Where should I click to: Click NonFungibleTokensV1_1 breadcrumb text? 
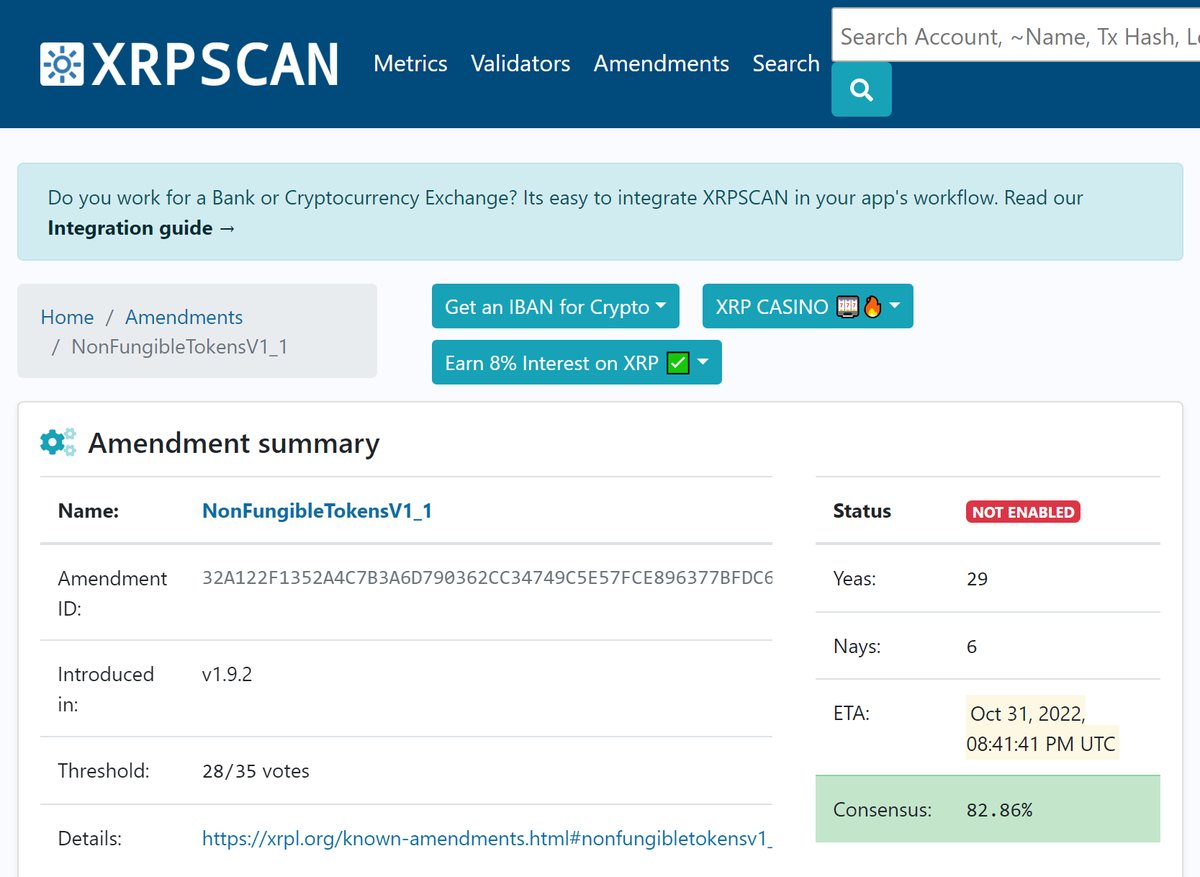(179, 347)
